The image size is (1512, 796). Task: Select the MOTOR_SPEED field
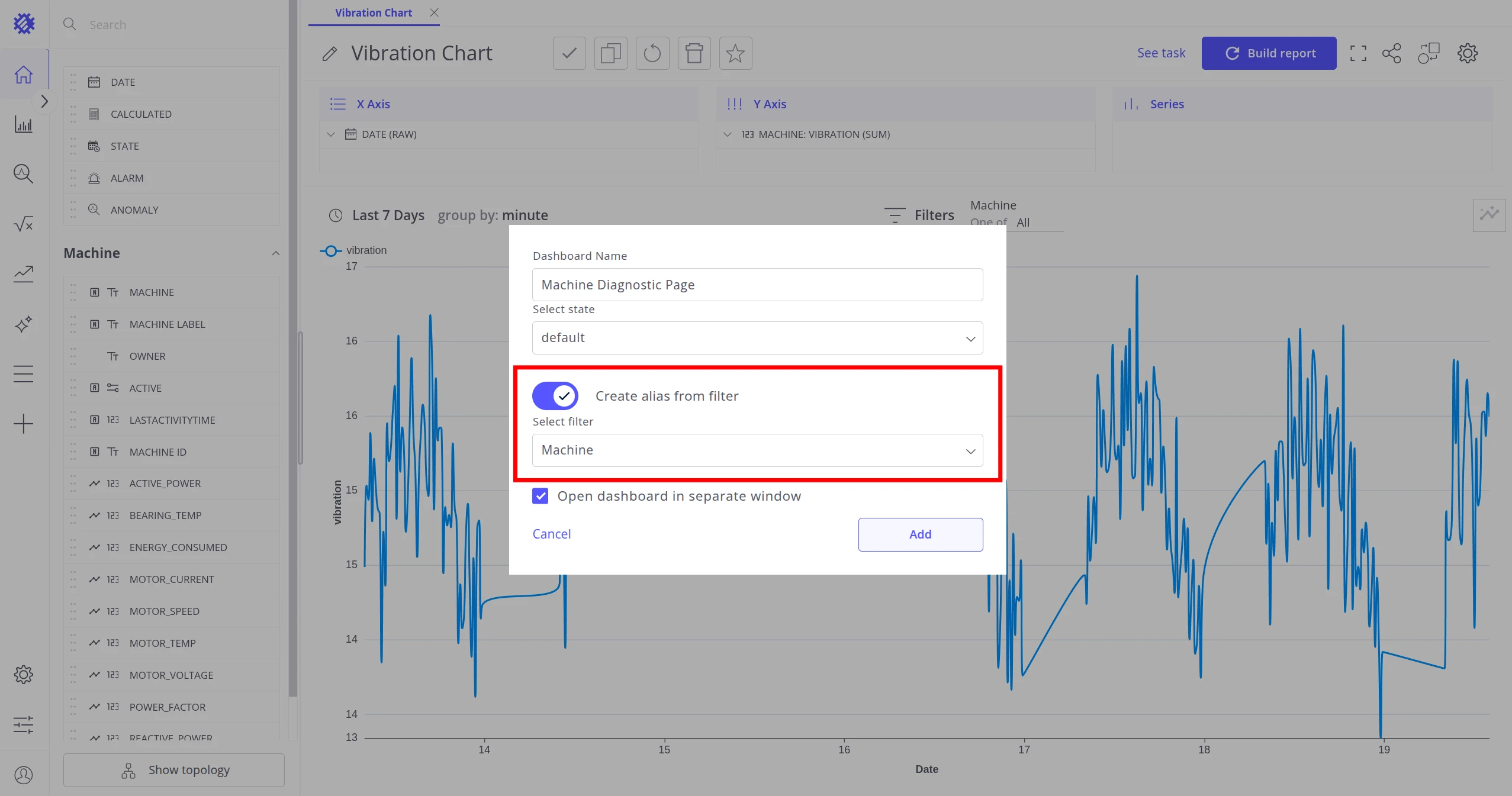click(x=172, y=611)
